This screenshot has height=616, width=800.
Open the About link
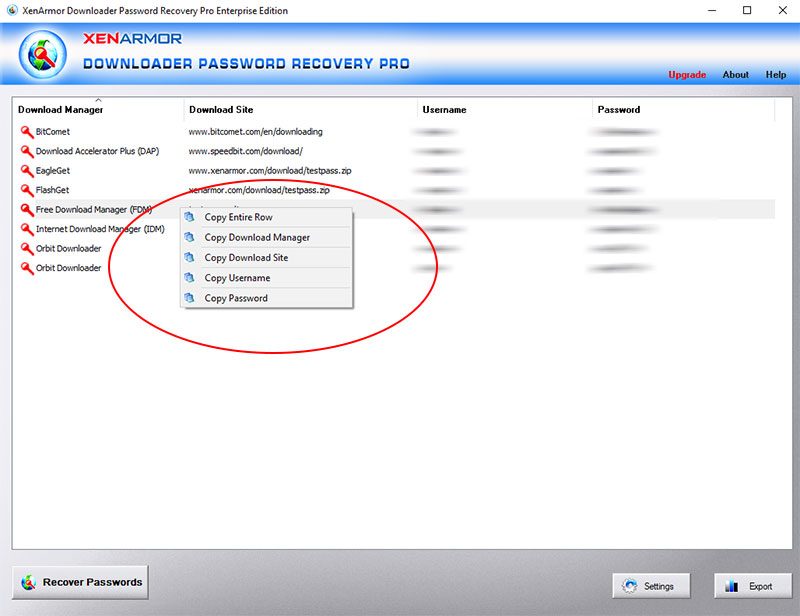[x=735, y=75]
